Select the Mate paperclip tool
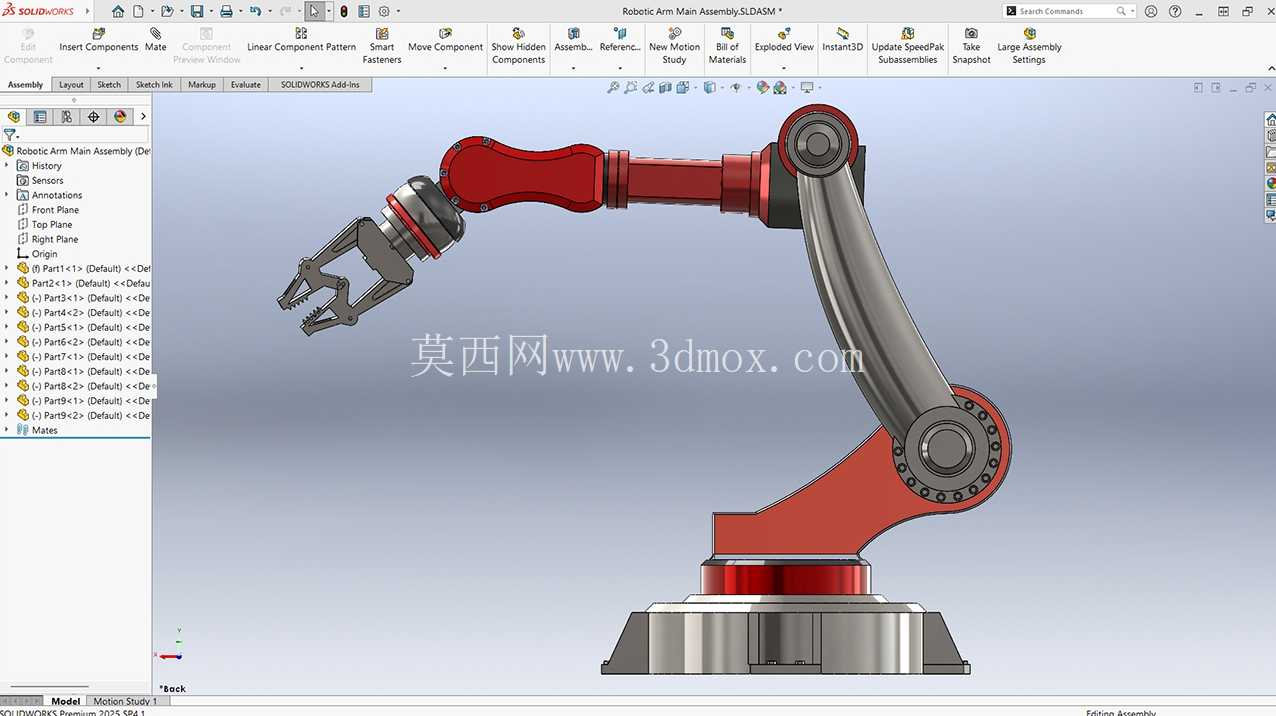 [155, 40]
